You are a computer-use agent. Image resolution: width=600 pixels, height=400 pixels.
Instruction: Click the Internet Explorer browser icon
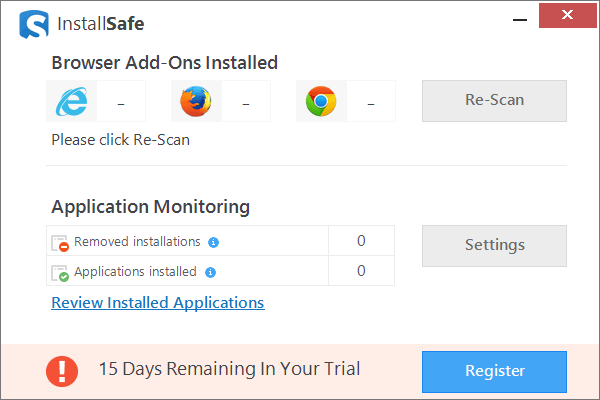[x=71, y=100]
